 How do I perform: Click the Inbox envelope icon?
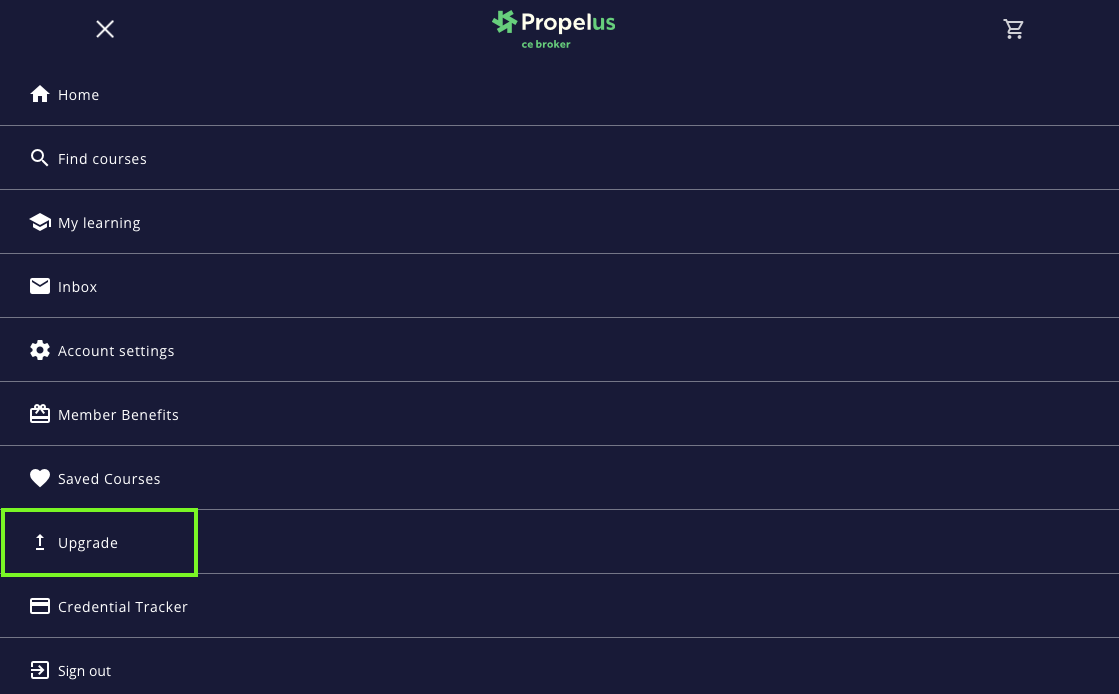[x=40, y=287]
